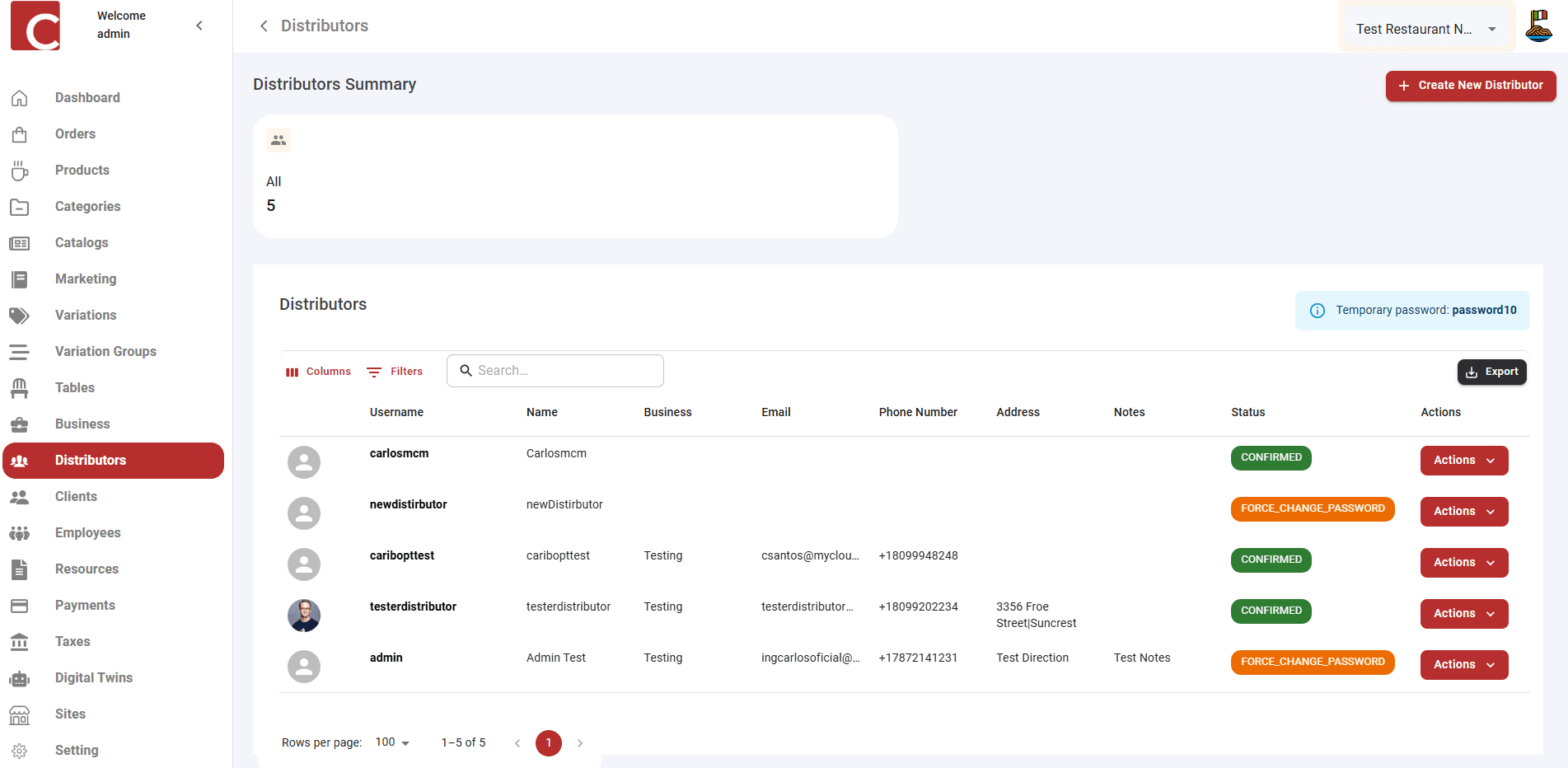Screen dimensions: 1568x768
Task: Select the Variations tag icon
Action: [20, 315]
